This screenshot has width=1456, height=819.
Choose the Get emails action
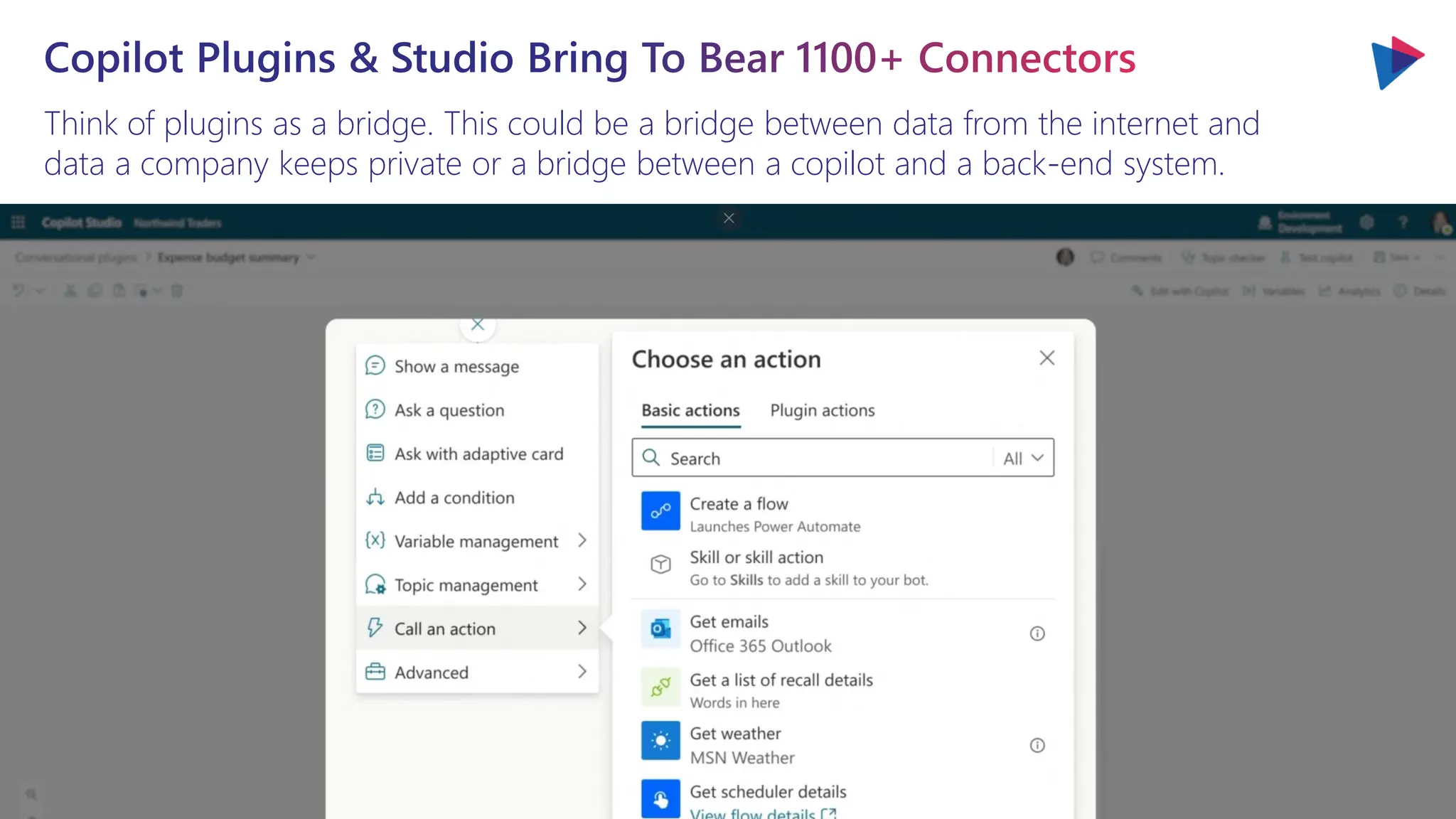tap(843, 633)
